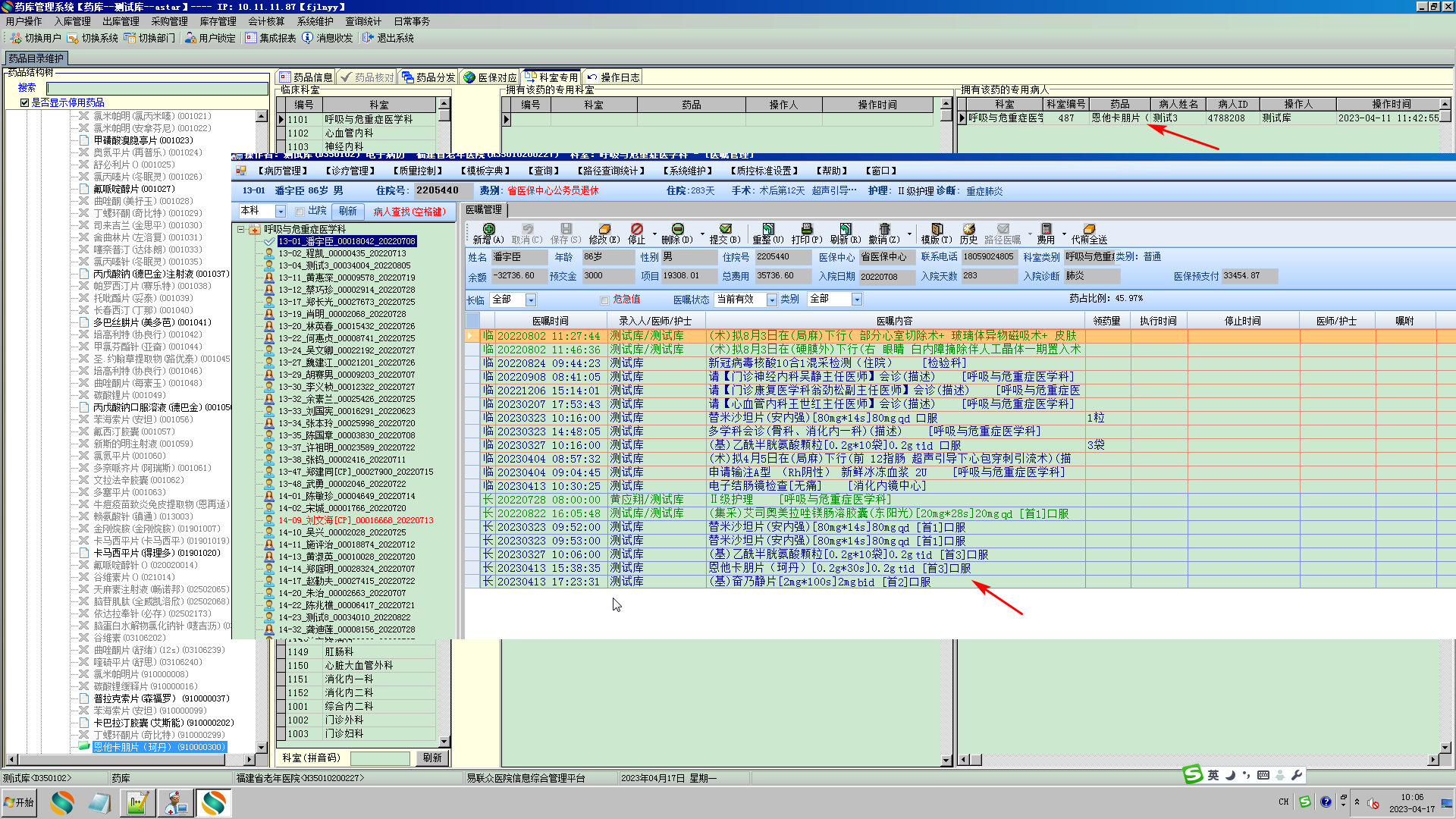Toggle the 出院 checkbox

300,212
